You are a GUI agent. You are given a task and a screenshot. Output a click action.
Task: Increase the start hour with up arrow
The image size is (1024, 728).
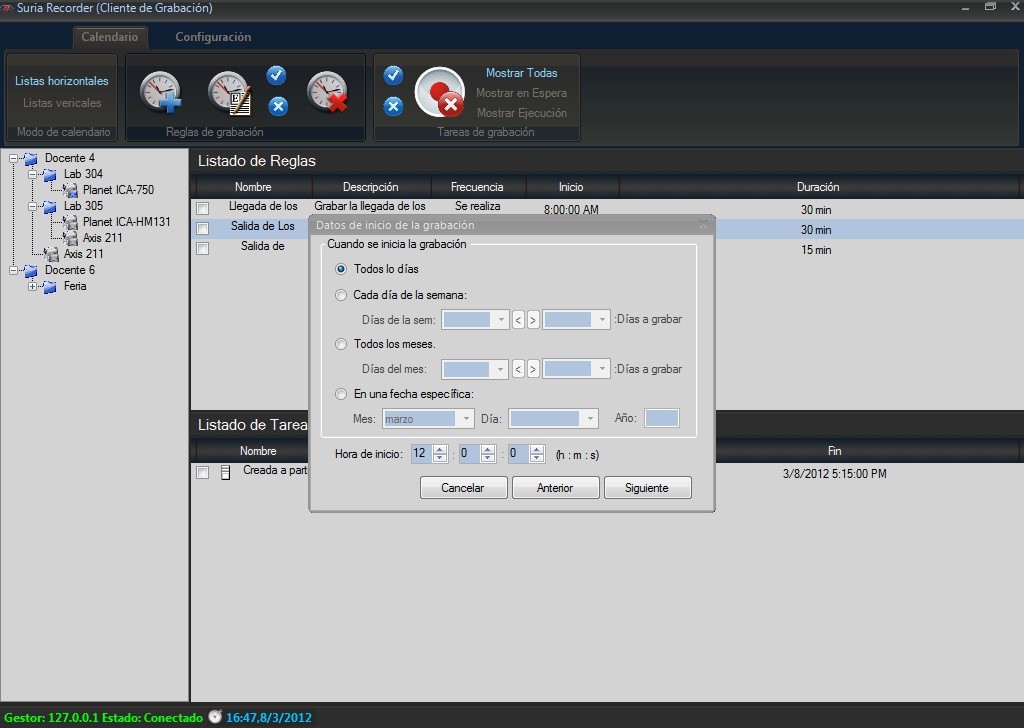tap(439, 449)
